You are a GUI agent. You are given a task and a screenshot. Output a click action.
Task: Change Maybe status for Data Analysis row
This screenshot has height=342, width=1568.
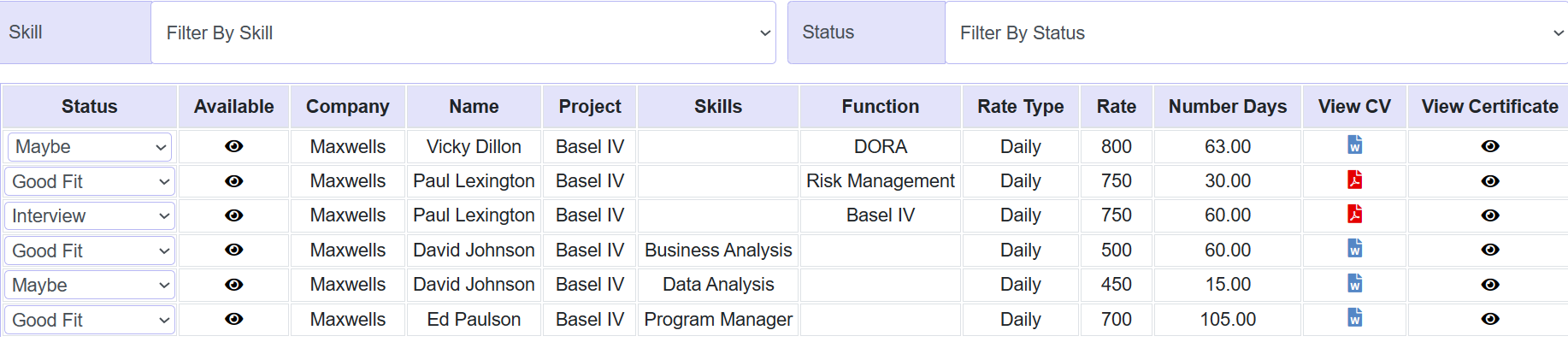tap(90, 285)
